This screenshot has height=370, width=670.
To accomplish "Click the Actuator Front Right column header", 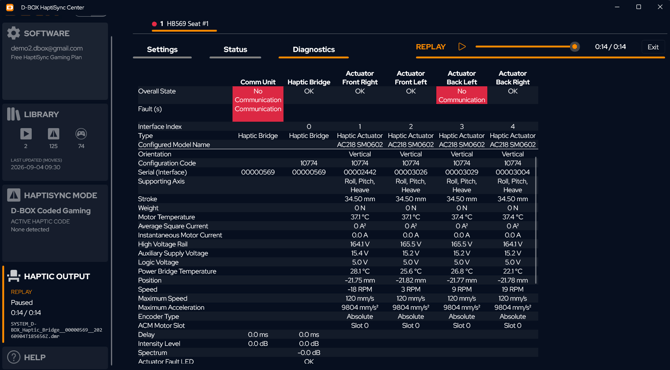I will [360, 78].
